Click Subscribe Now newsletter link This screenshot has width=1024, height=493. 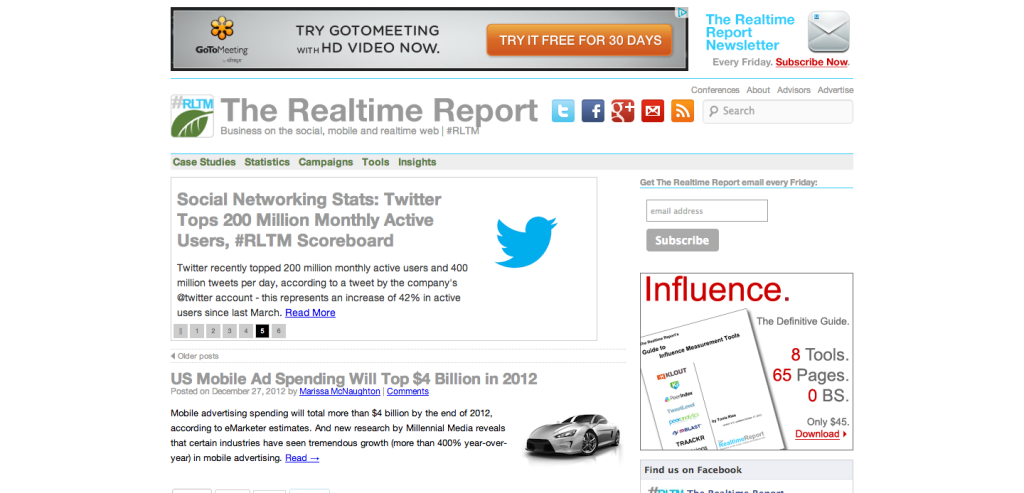click(812, 62)
